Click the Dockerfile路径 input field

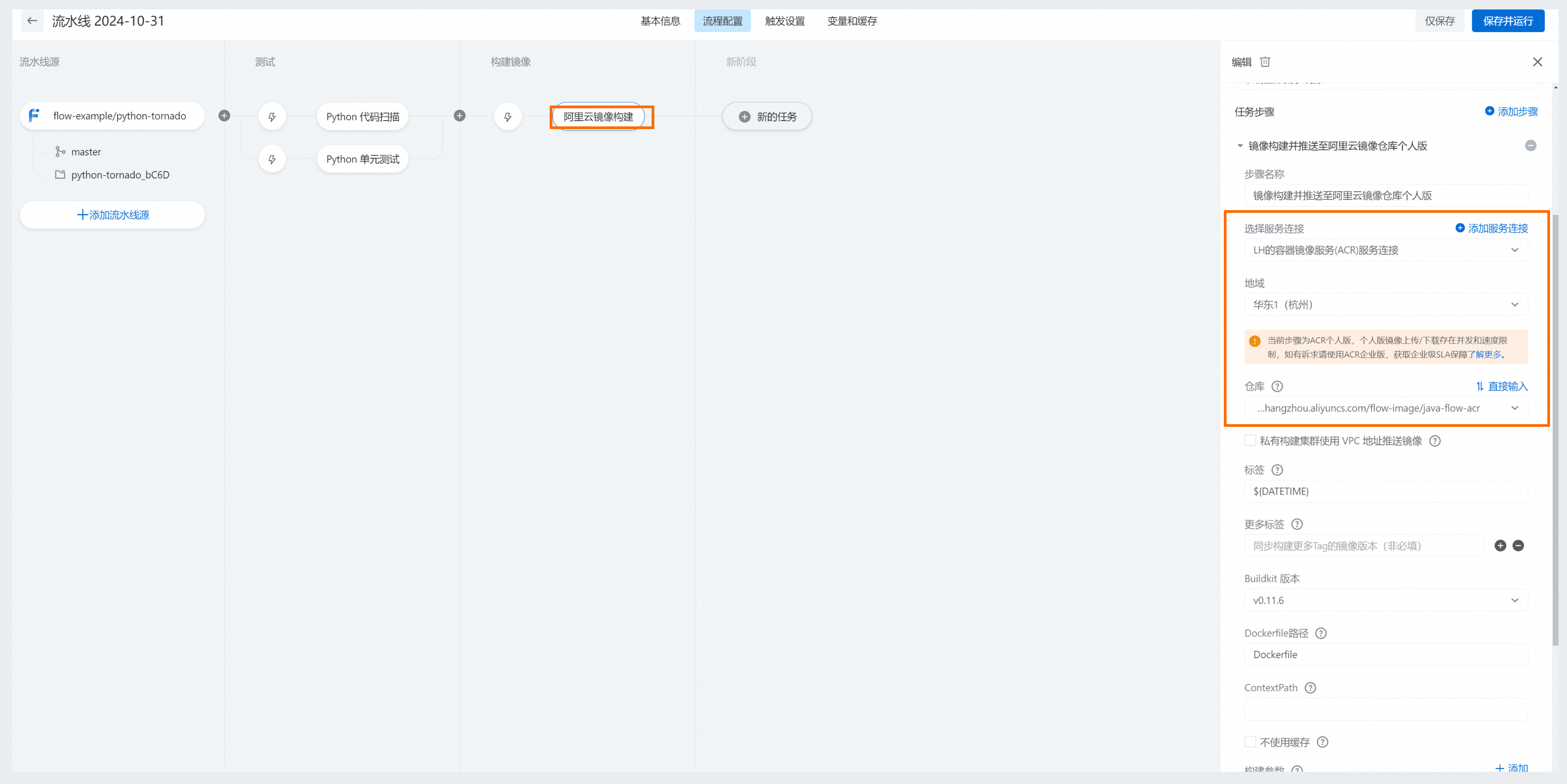[1386, 654]
